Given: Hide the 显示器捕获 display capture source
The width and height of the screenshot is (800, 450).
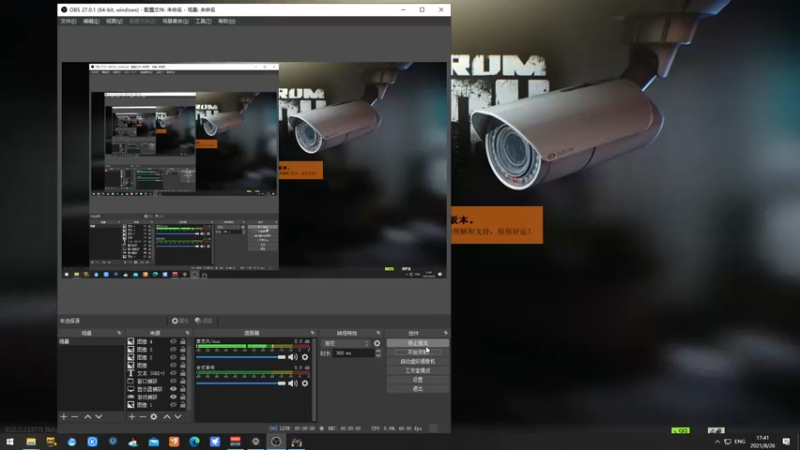Looking at the screenshot, I should (173, 389).
